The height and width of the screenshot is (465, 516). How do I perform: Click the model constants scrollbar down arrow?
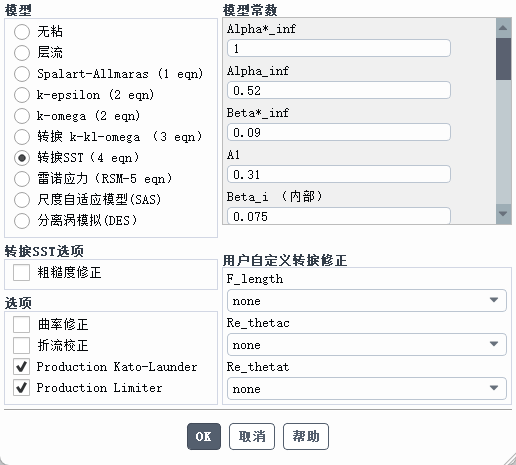tap(503, 213)
